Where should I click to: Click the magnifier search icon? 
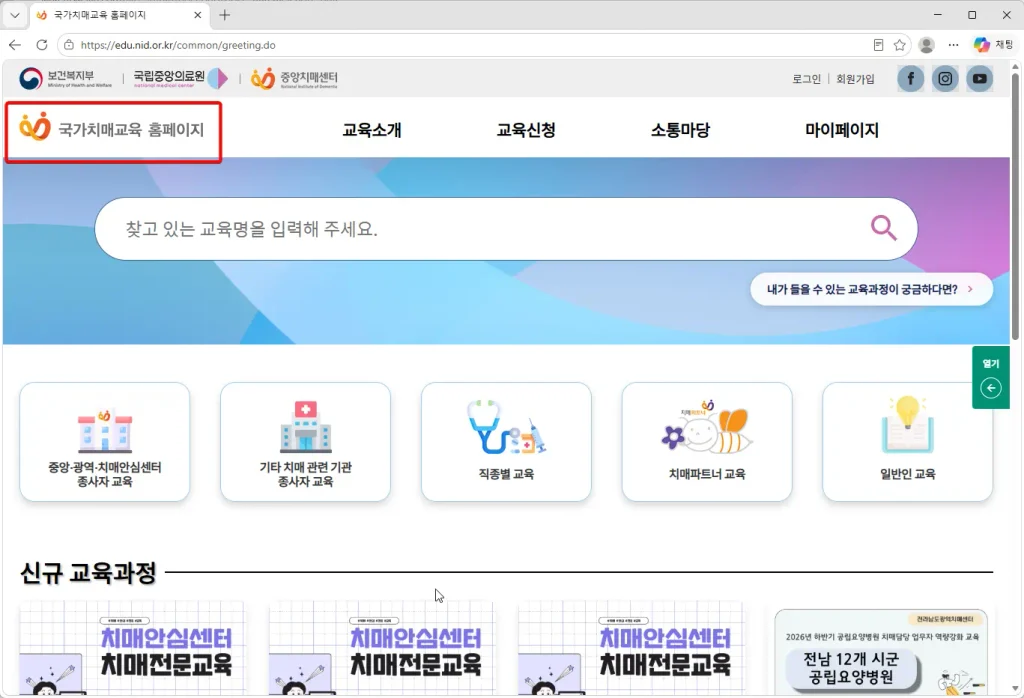(884, 229)
